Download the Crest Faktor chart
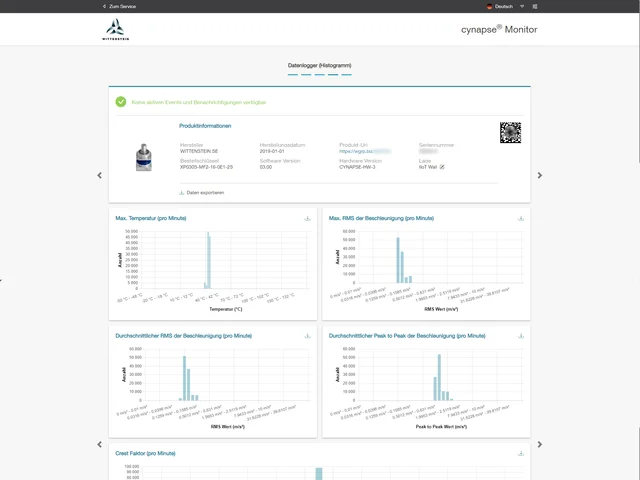640x480 pixels. (x=521, y=453)
